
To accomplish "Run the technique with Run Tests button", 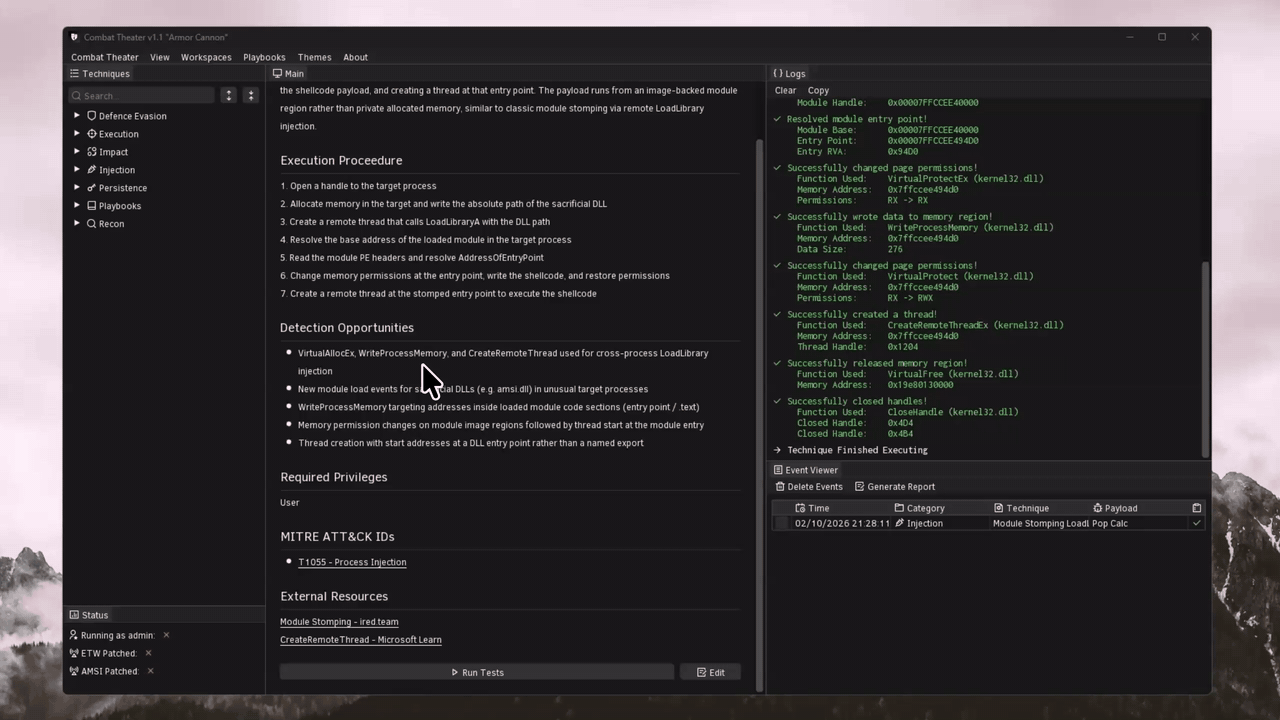I will click(477, 672).
